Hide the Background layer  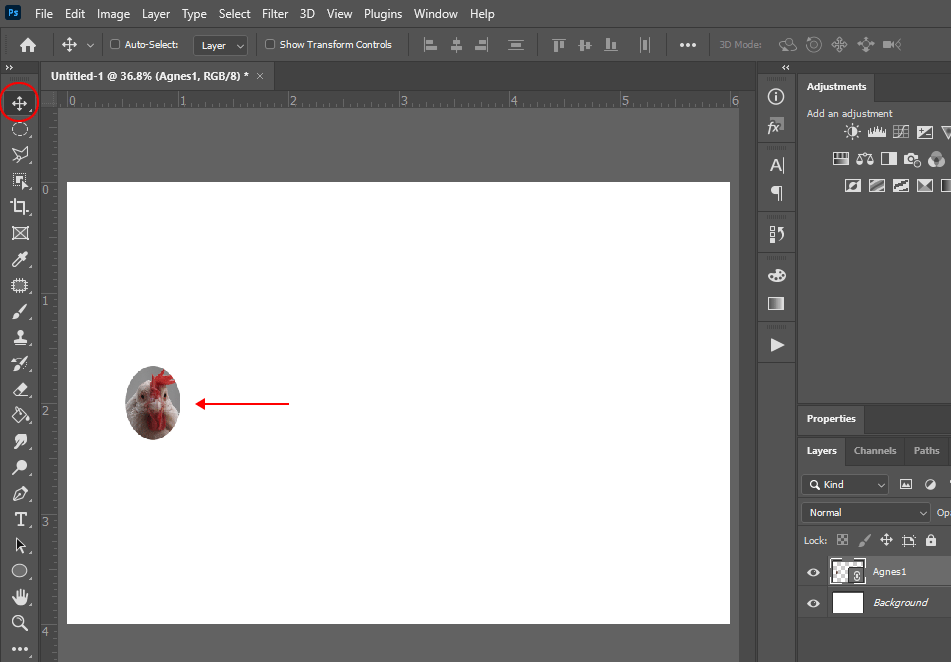pyautogui.click(x=813, y=602)
